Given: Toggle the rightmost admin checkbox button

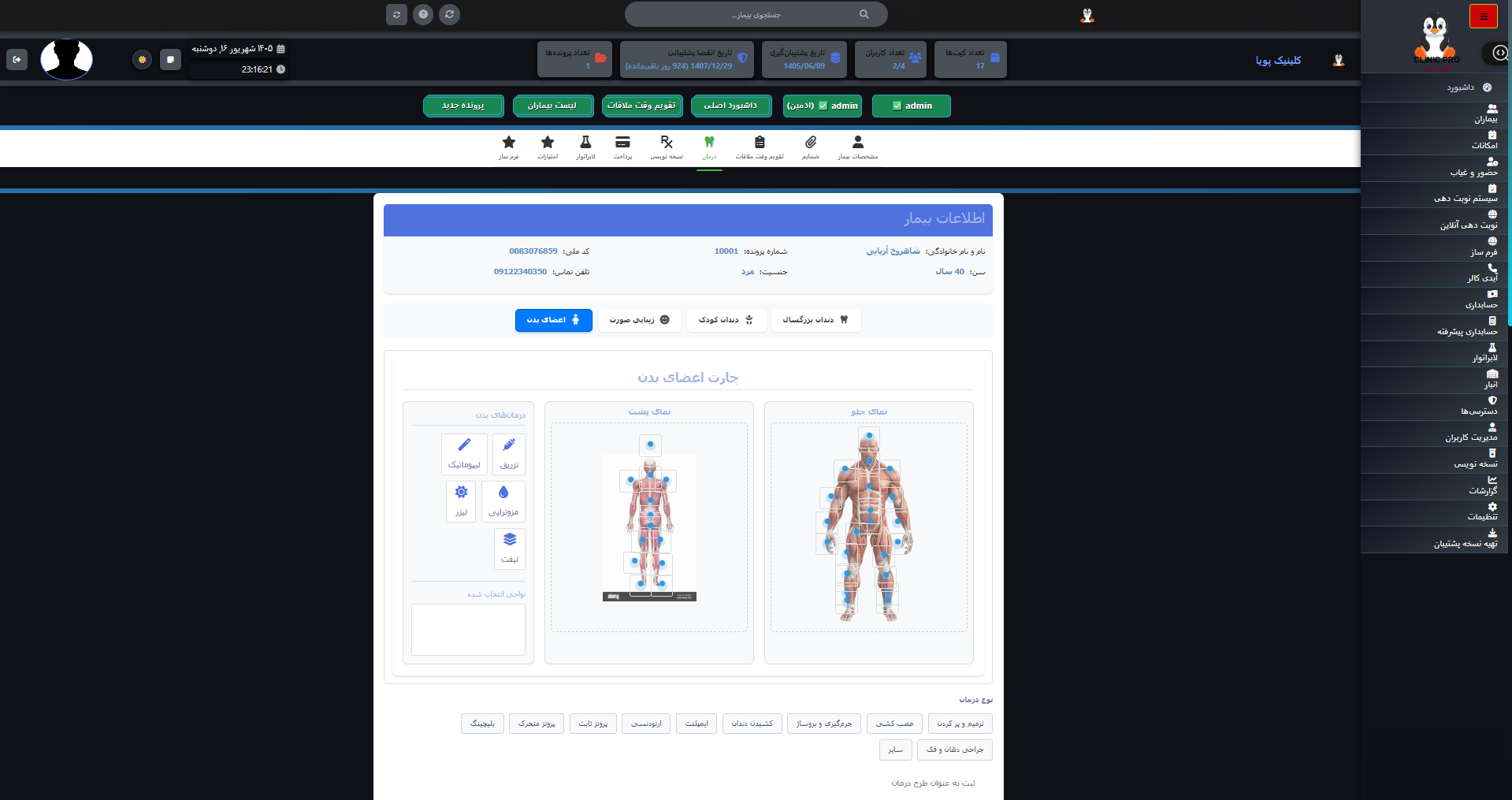Looking at the screenshot, I should pyautogui.click(x=912, y=106).
